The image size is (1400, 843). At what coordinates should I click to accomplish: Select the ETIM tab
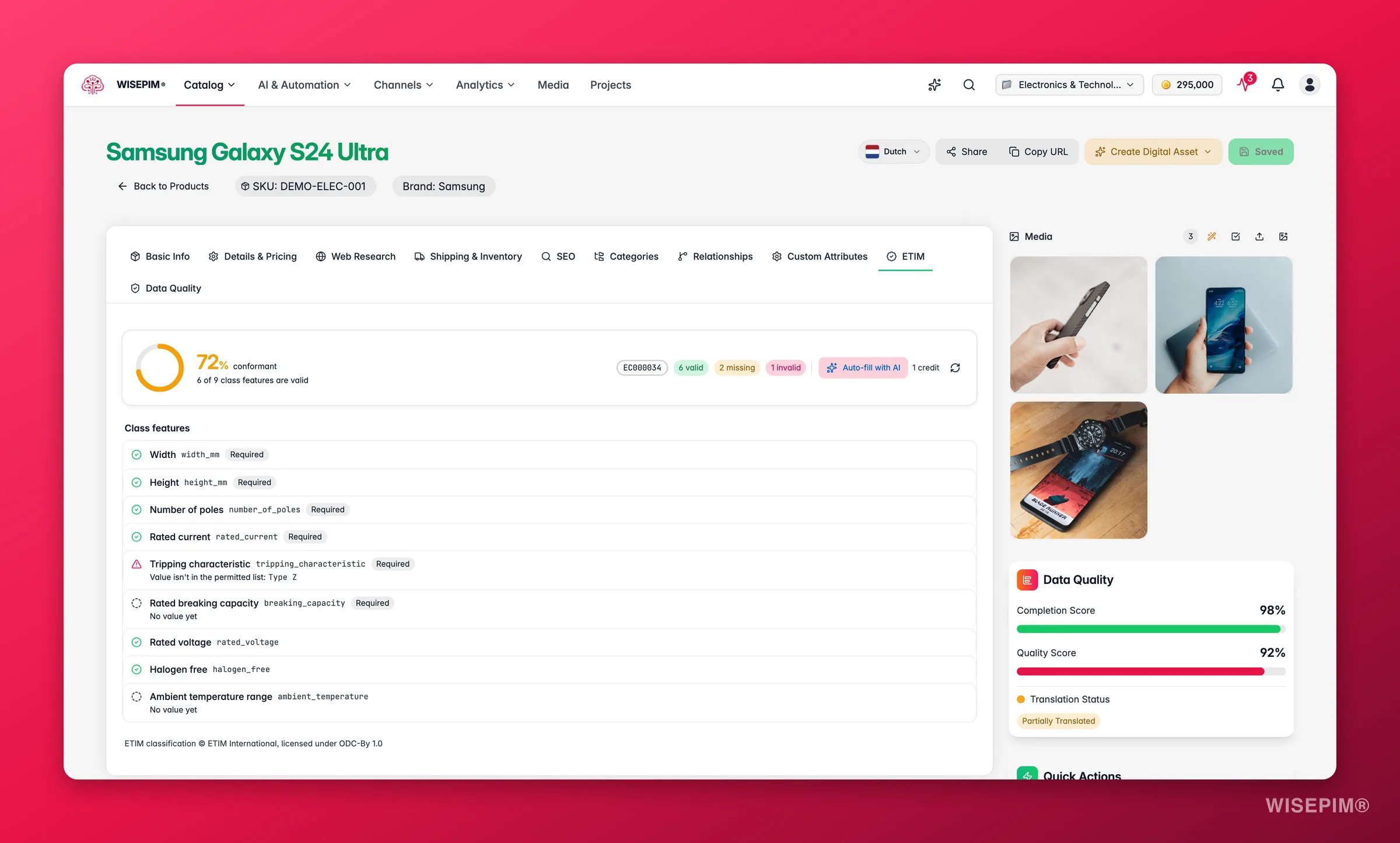pyautogui.click(x=905, y=256)
